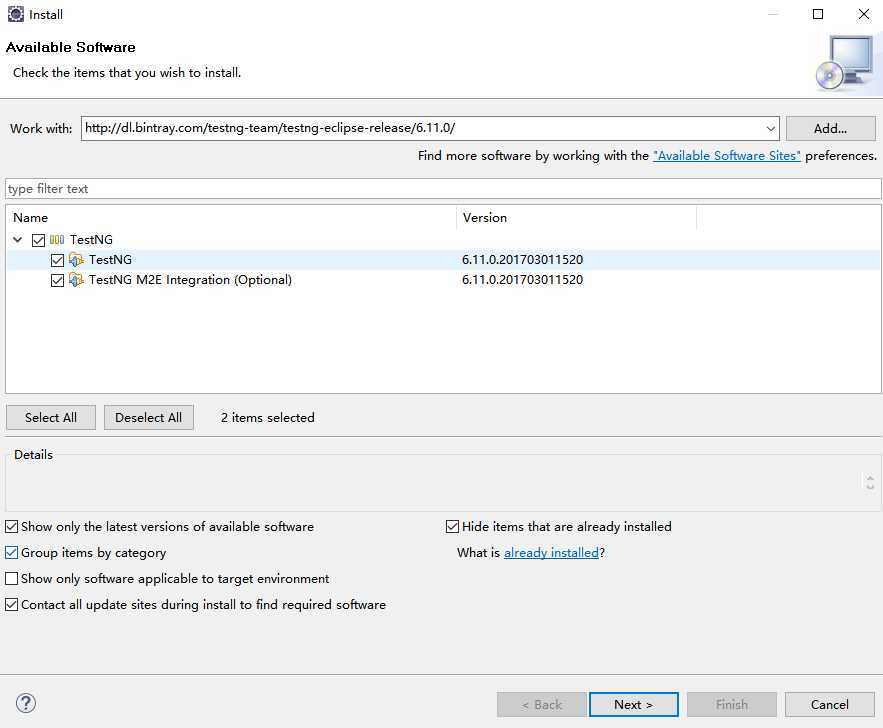Click Select All button

(51, 418)
